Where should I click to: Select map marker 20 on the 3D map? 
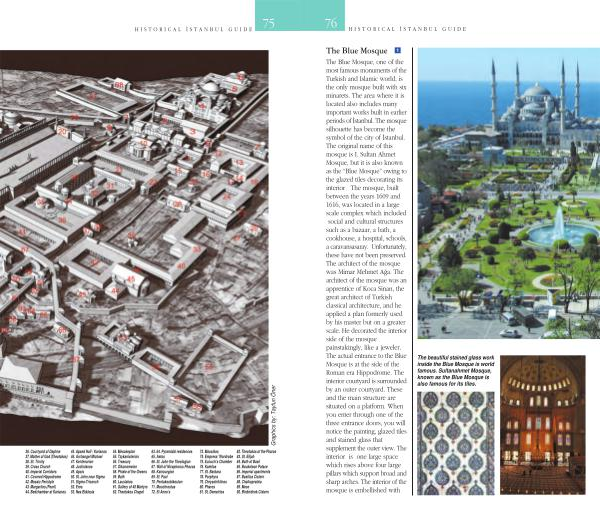63,131
